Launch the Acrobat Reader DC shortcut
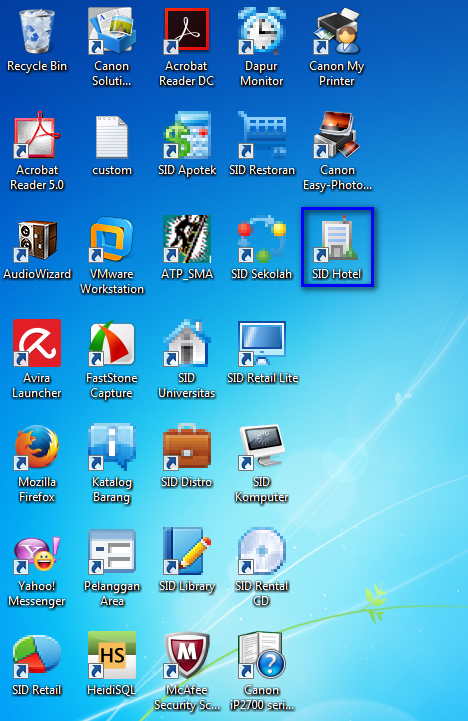 click(187, 31)
